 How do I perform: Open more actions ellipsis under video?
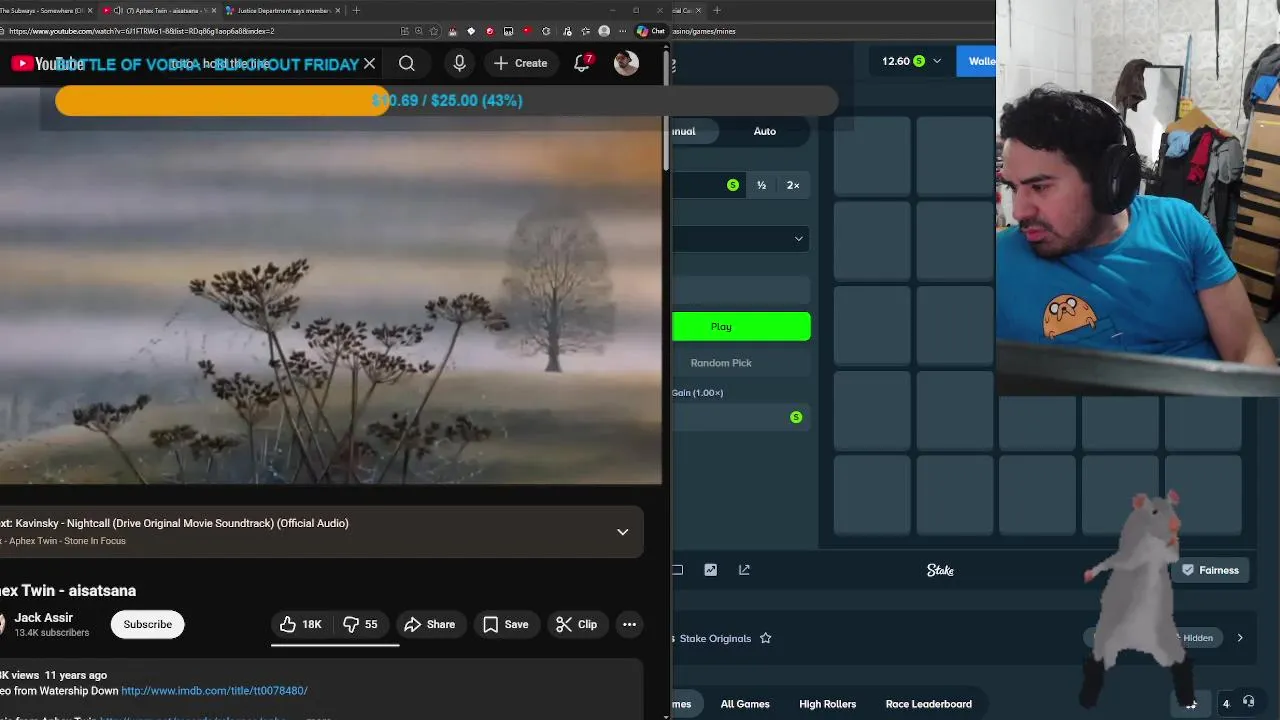pyautogui.click(x=629, y=624)
